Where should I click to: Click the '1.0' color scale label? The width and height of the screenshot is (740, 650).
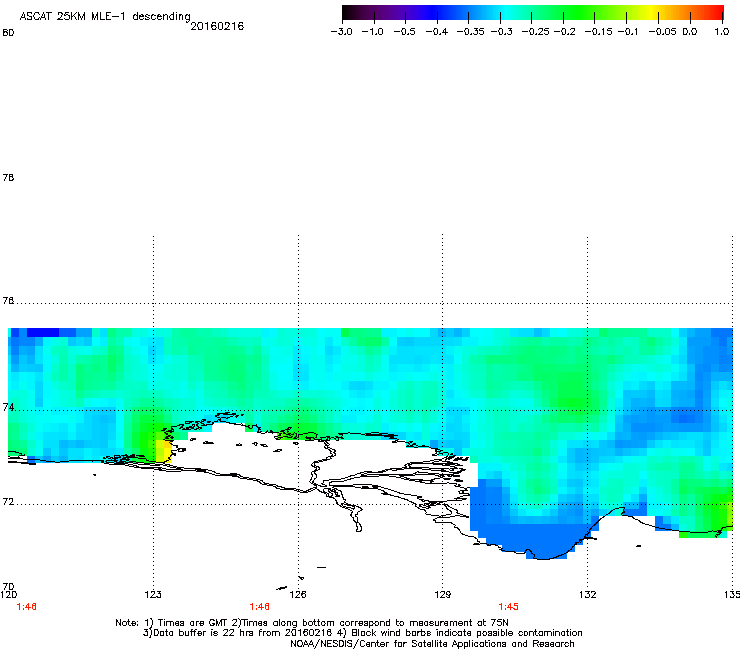click(722, 32)
